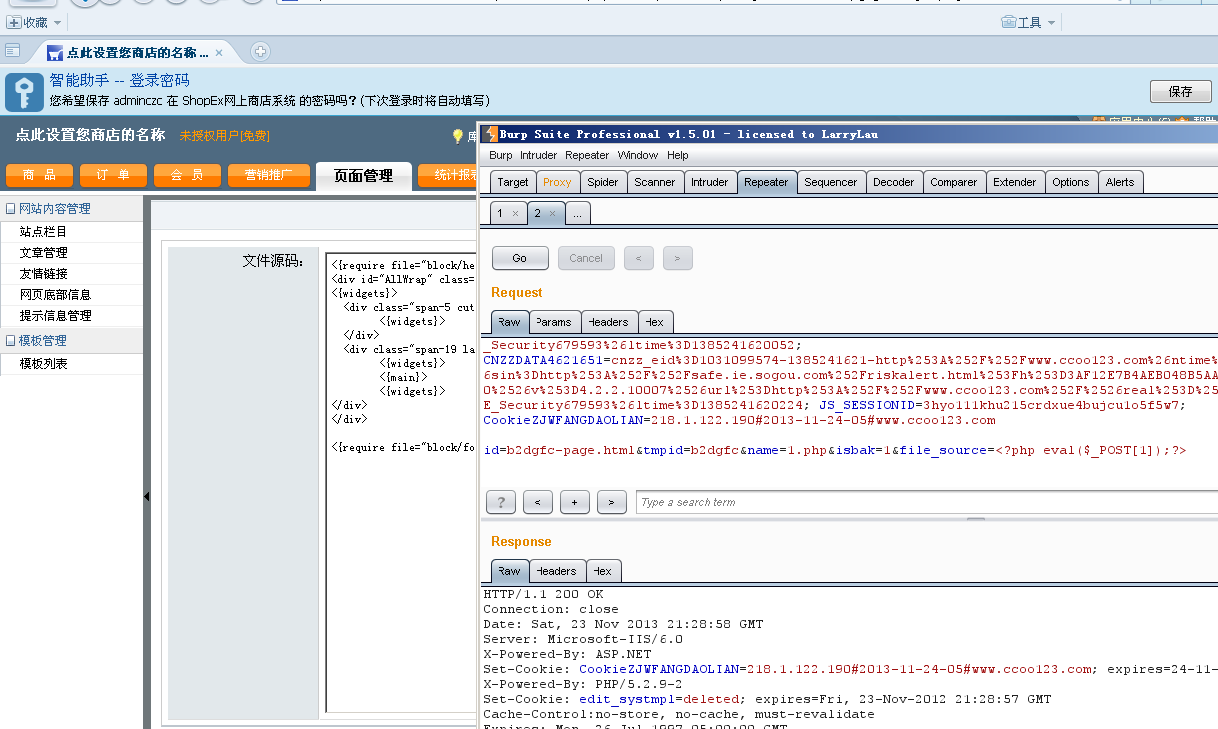Click the tools icon in browser toolbar
The image size is (1218, 729).
[x=1009, y=22]
